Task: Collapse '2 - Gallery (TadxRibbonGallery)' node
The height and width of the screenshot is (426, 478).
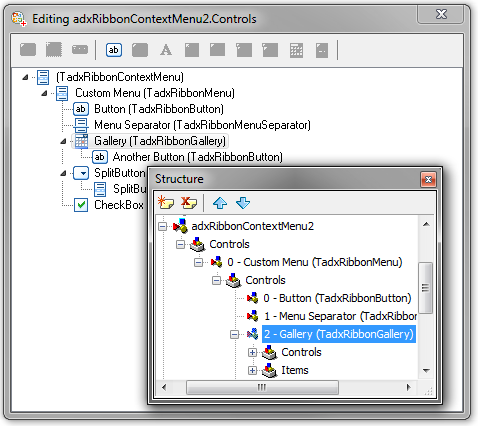Action: tap(234, 334)
